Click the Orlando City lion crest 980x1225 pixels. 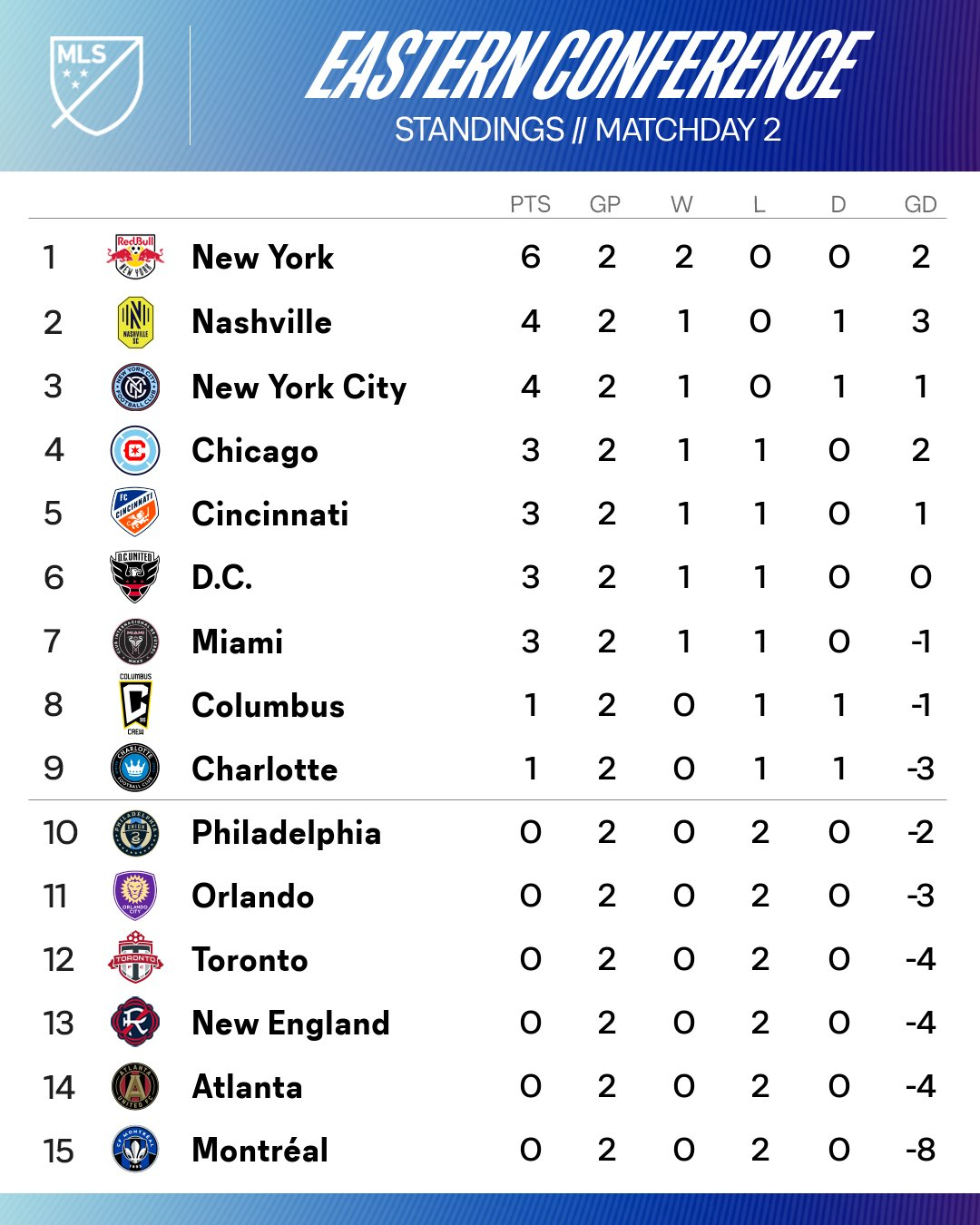point(135,896)
